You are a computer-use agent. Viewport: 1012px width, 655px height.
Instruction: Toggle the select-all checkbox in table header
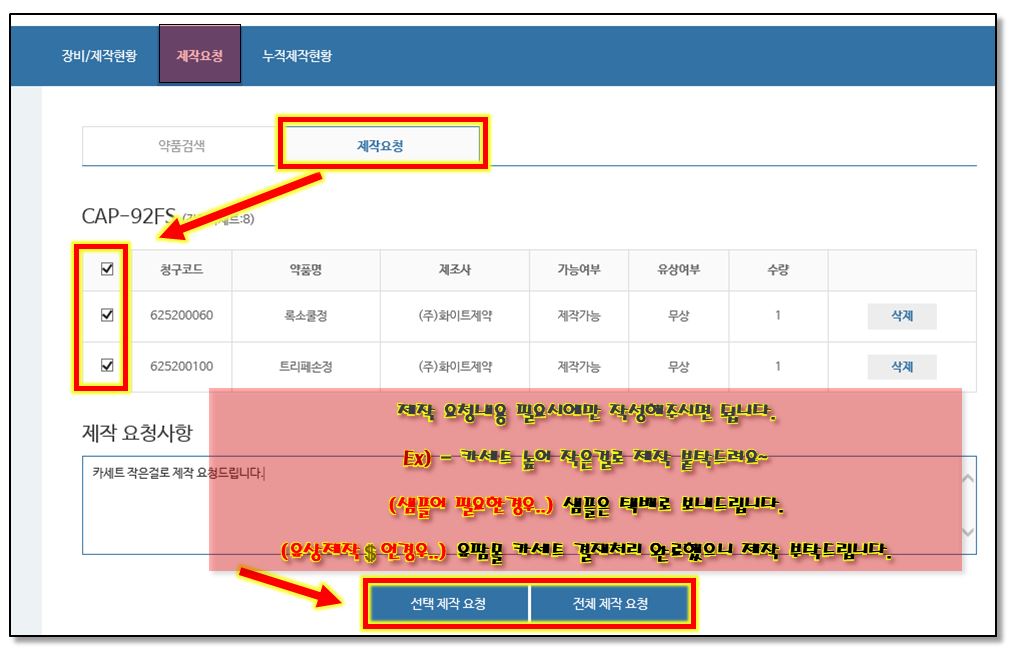click(108, 269)
